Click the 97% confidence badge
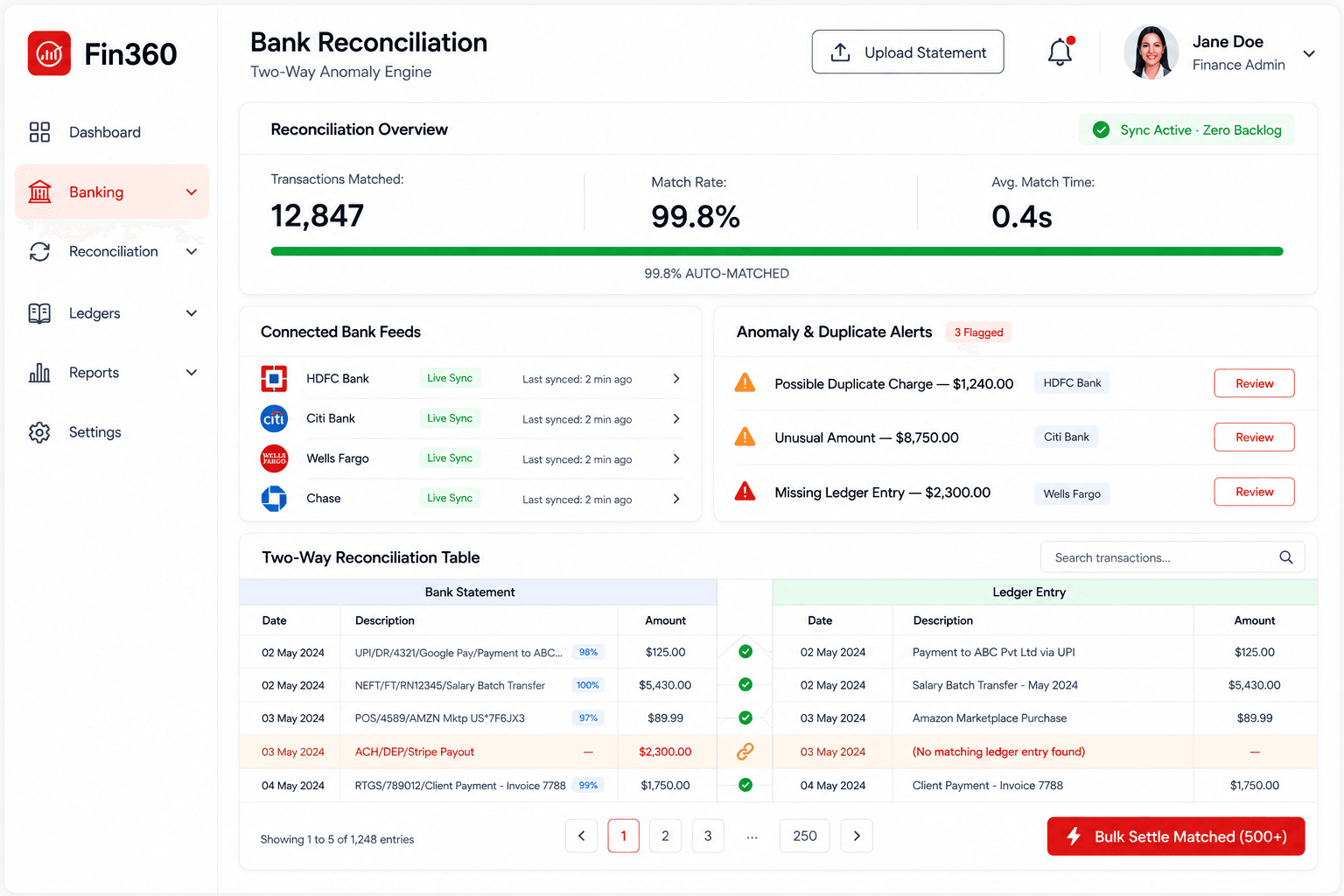Viewport: 1344px width, 896px height. pyautogui.click(x=588, y=718)
